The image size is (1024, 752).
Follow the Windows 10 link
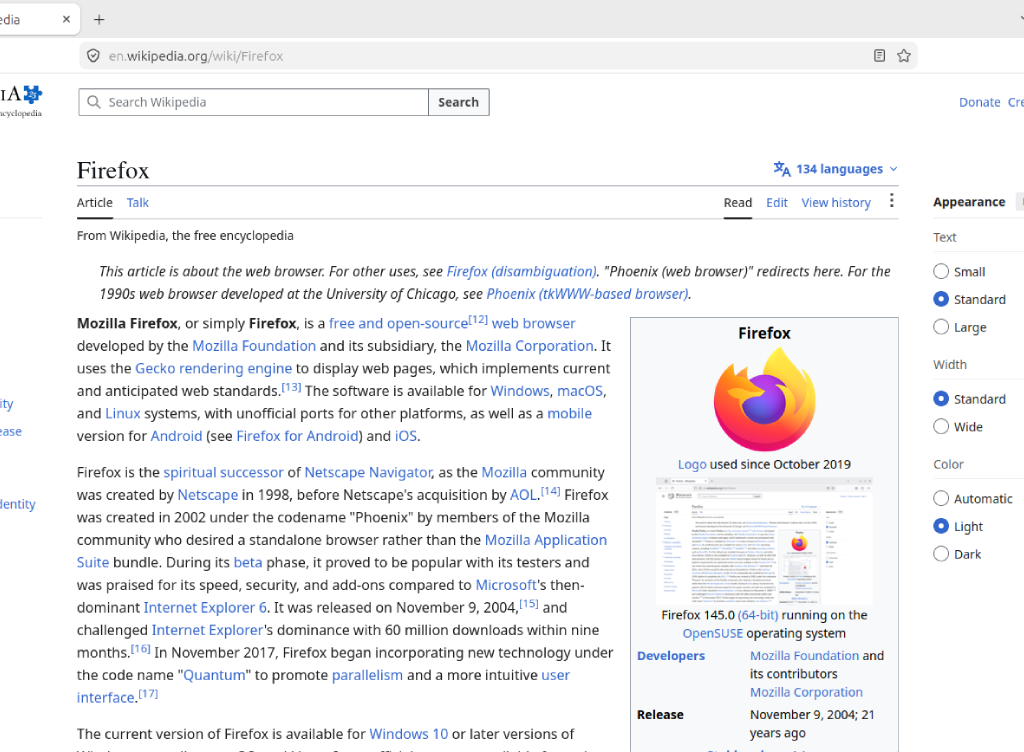pos(409,734)
